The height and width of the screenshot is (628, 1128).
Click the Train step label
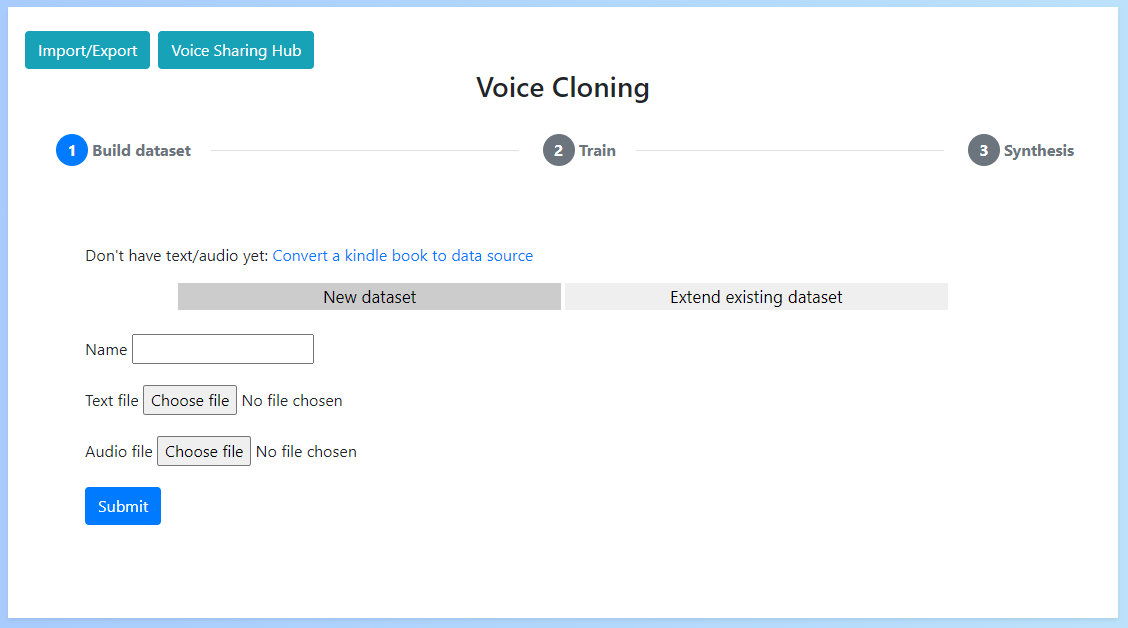click(x=596, y=150)
